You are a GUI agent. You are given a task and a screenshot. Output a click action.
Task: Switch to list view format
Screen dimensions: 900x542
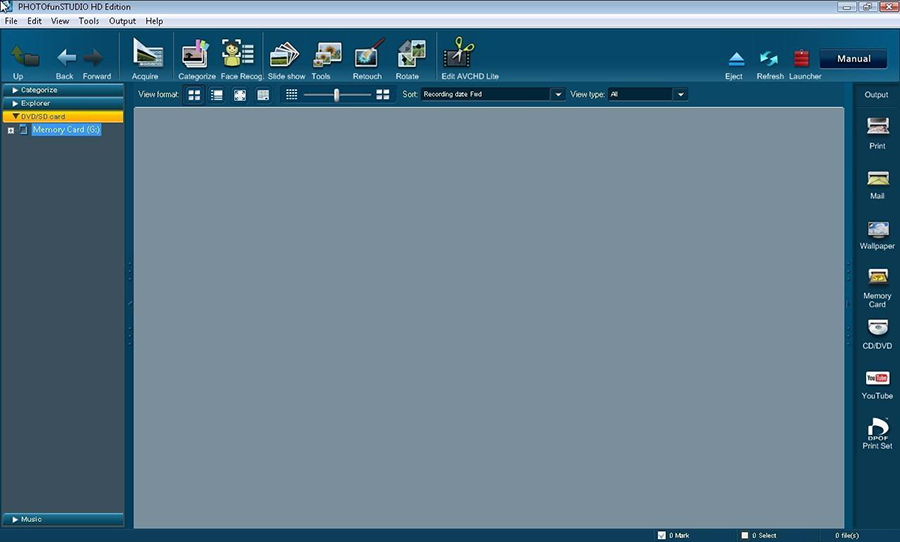217,95
